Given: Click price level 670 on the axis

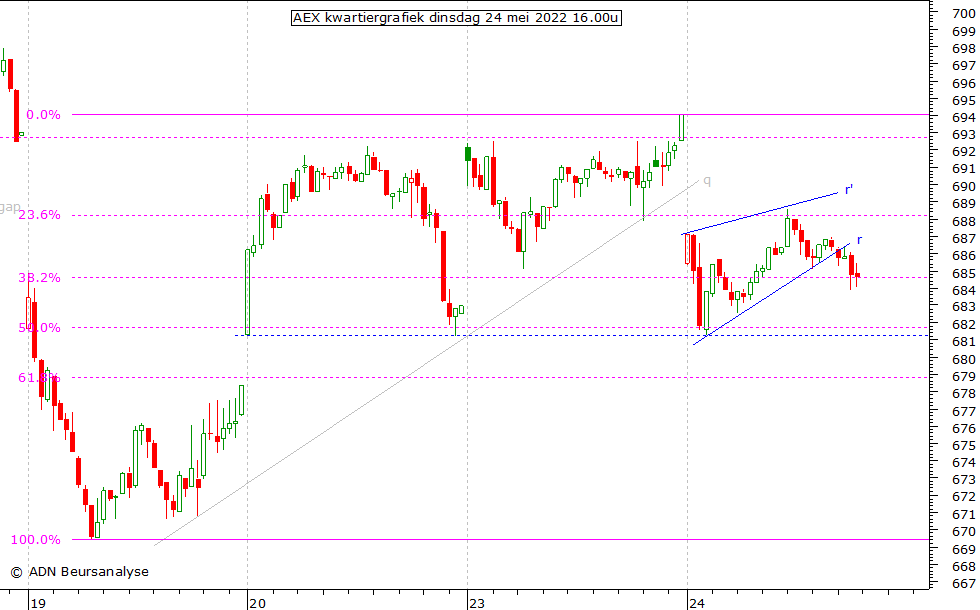Looking at the screenshot, I should coord(963,532).
